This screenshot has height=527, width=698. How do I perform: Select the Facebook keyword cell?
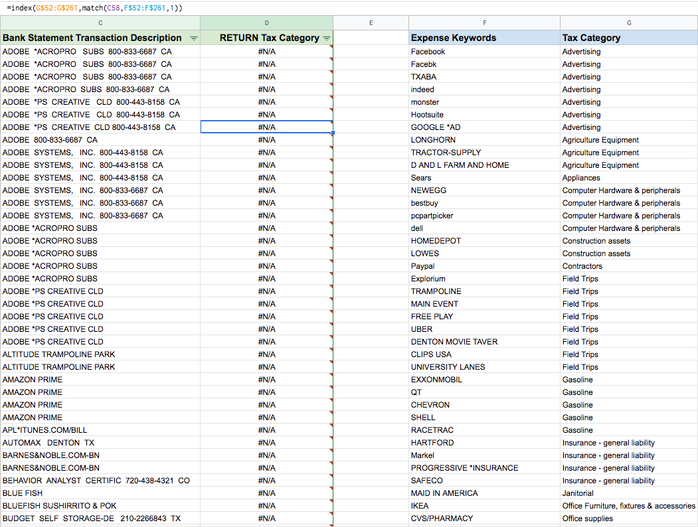(484, 52)
